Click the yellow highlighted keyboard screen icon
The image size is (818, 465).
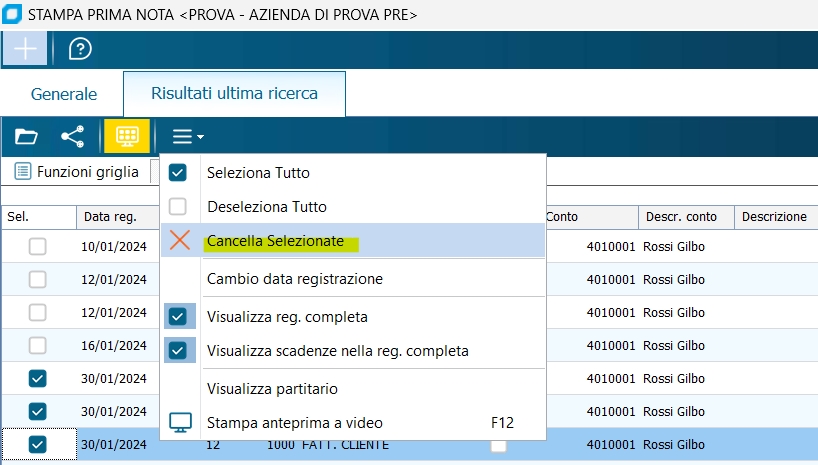click(x=127, y=136)
